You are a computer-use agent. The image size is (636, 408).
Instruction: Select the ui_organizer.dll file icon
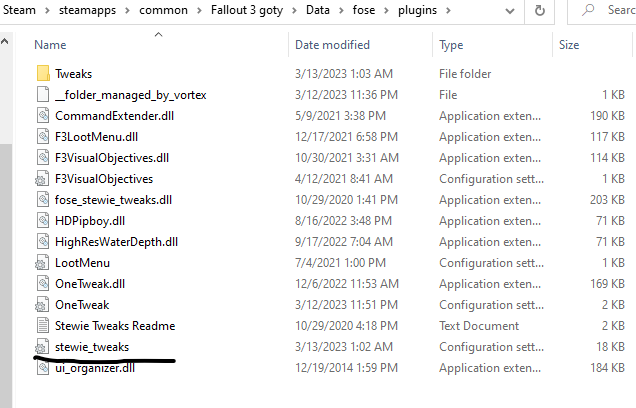point(42,368)
